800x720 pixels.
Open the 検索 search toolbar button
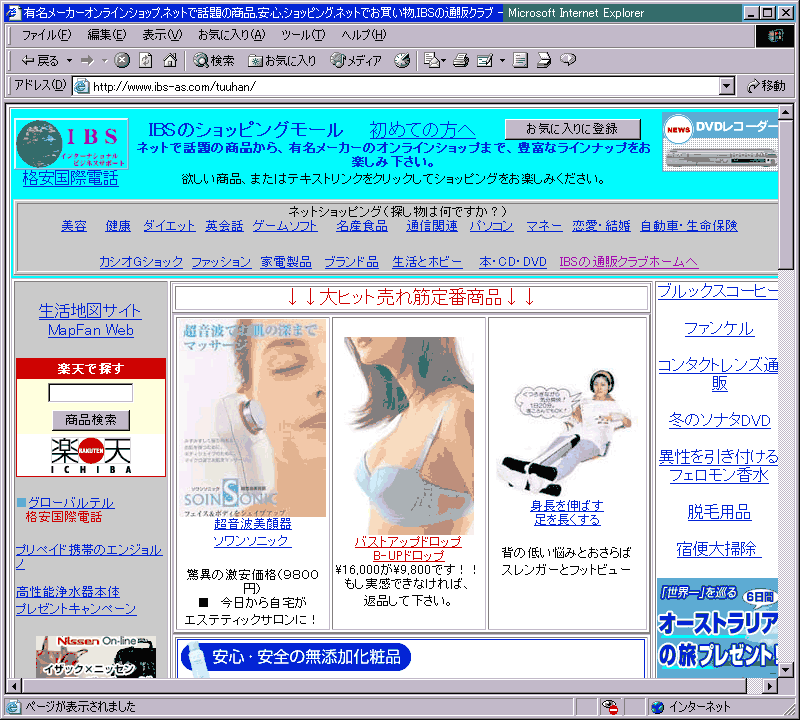tap(213, 60)
